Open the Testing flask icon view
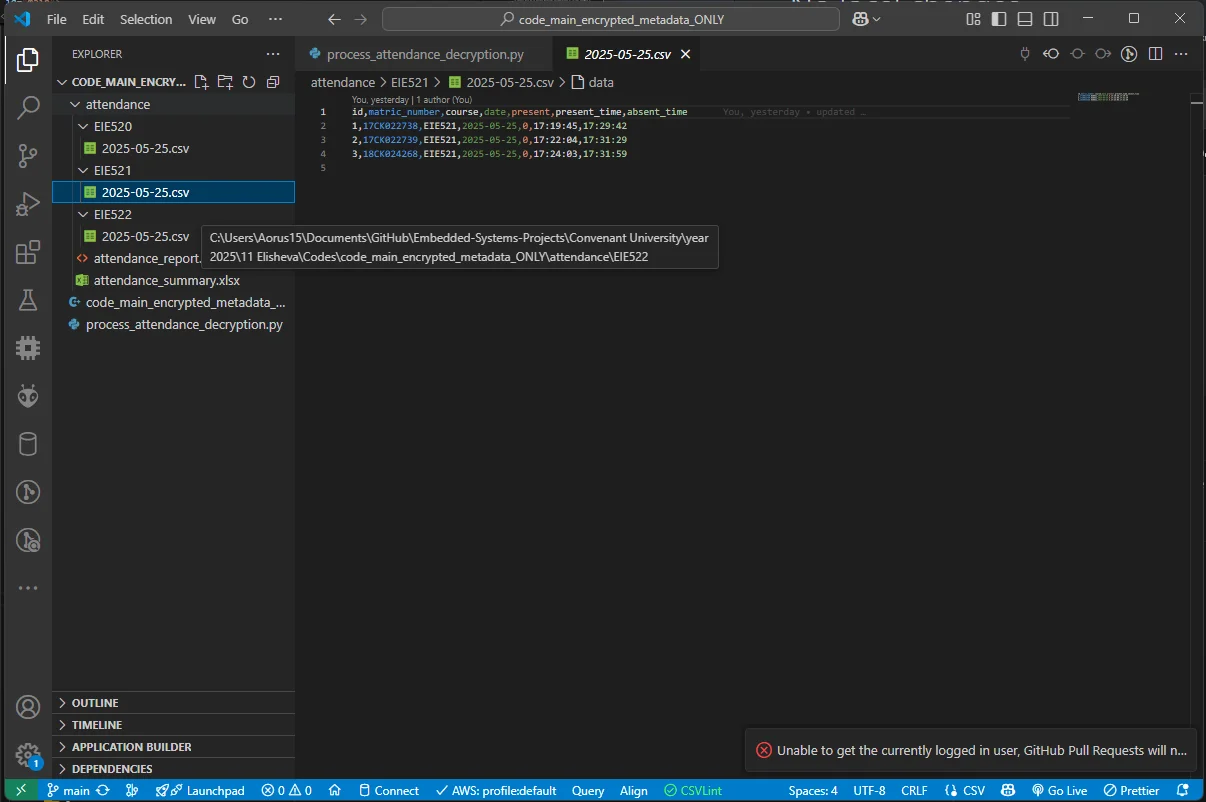Image resolution: width=1206 pixels, height=802 pixels. 28,300
